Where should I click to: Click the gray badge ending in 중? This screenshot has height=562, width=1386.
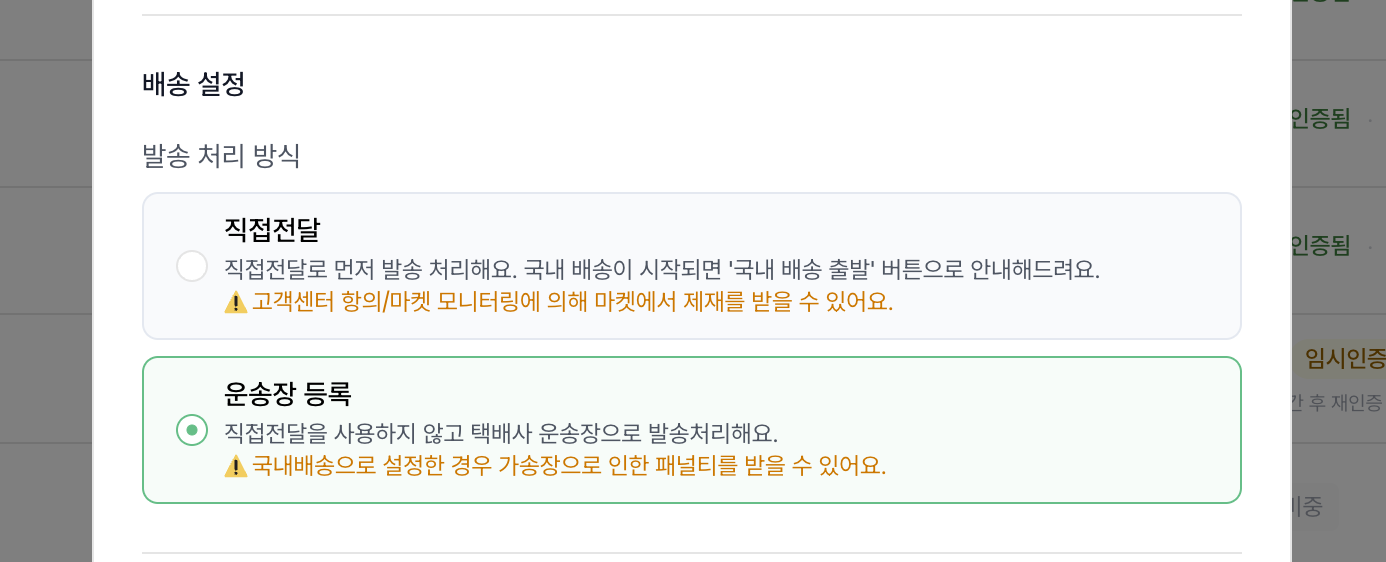click(x=1308, y=506)
